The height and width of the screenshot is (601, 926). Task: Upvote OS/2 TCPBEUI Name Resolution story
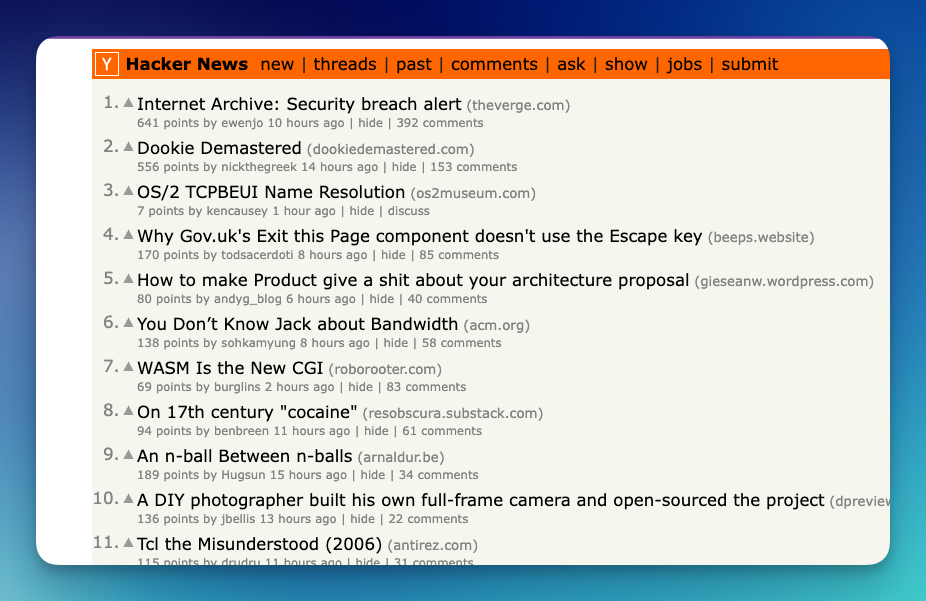(128, 191)
